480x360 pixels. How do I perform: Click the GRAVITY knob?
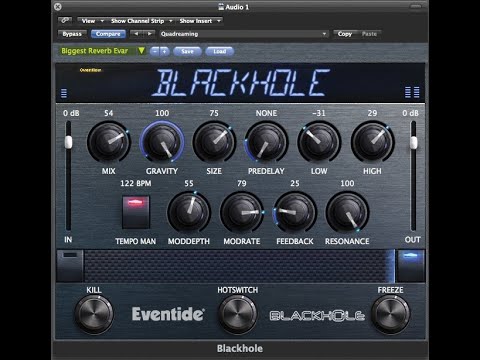click(162, 142)
